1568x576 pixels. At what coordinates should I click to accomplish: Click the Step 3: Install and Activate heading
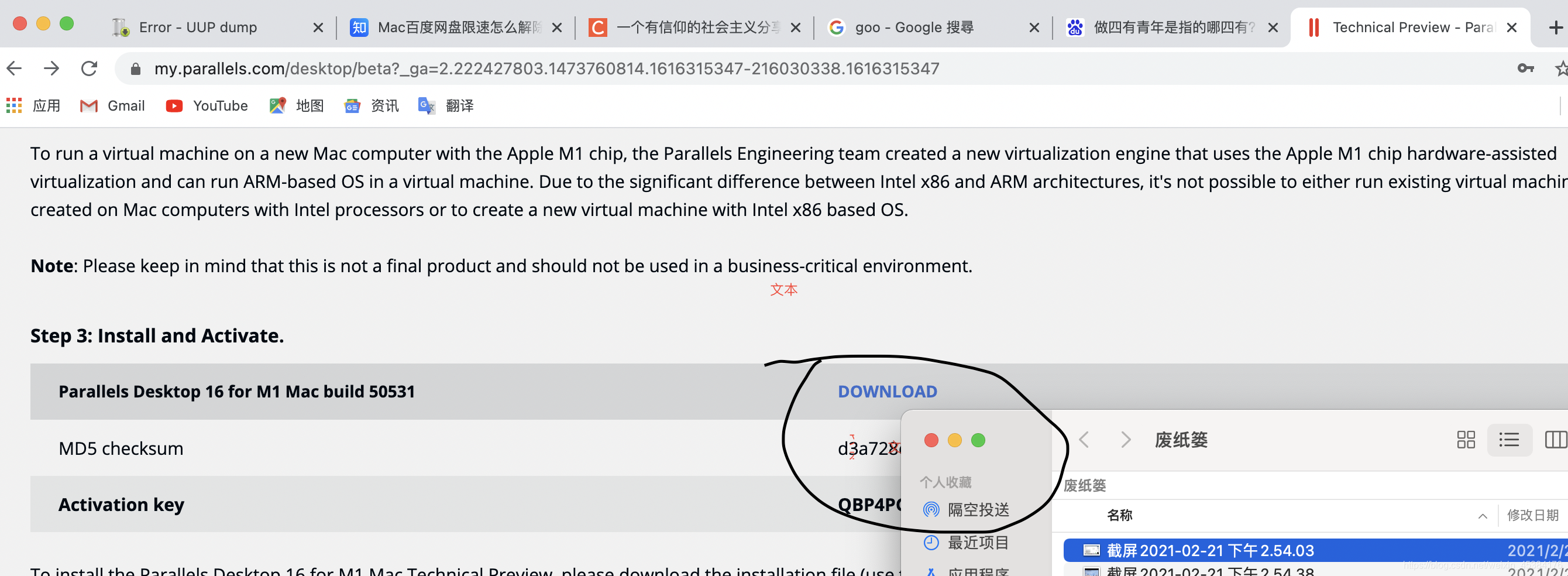point(157,335)
